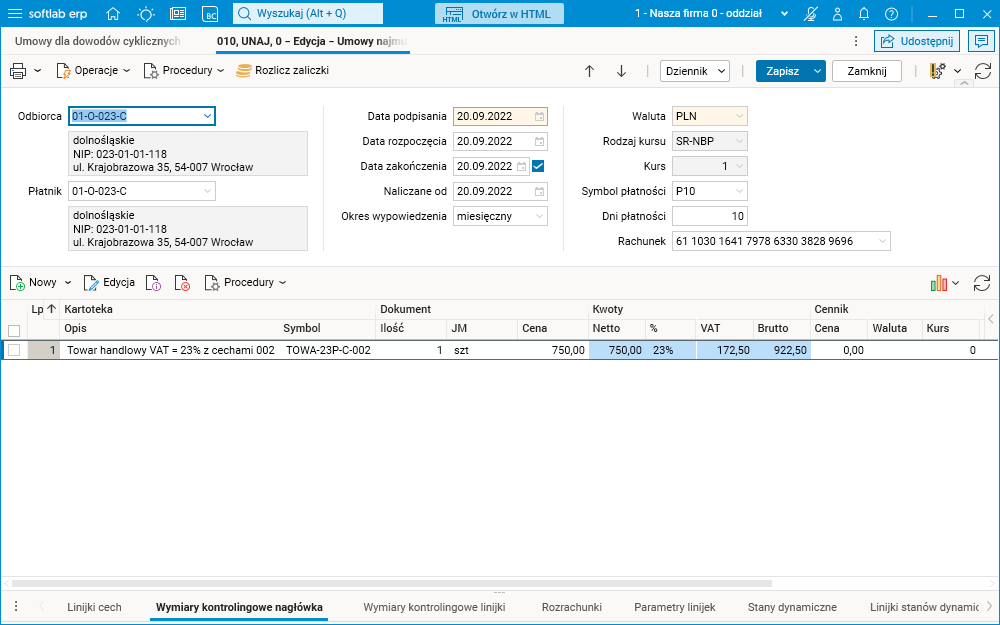The height and width of the screenshot is (625, 1000).
Task: Open the lines chart icon
Action: (939, 283)
